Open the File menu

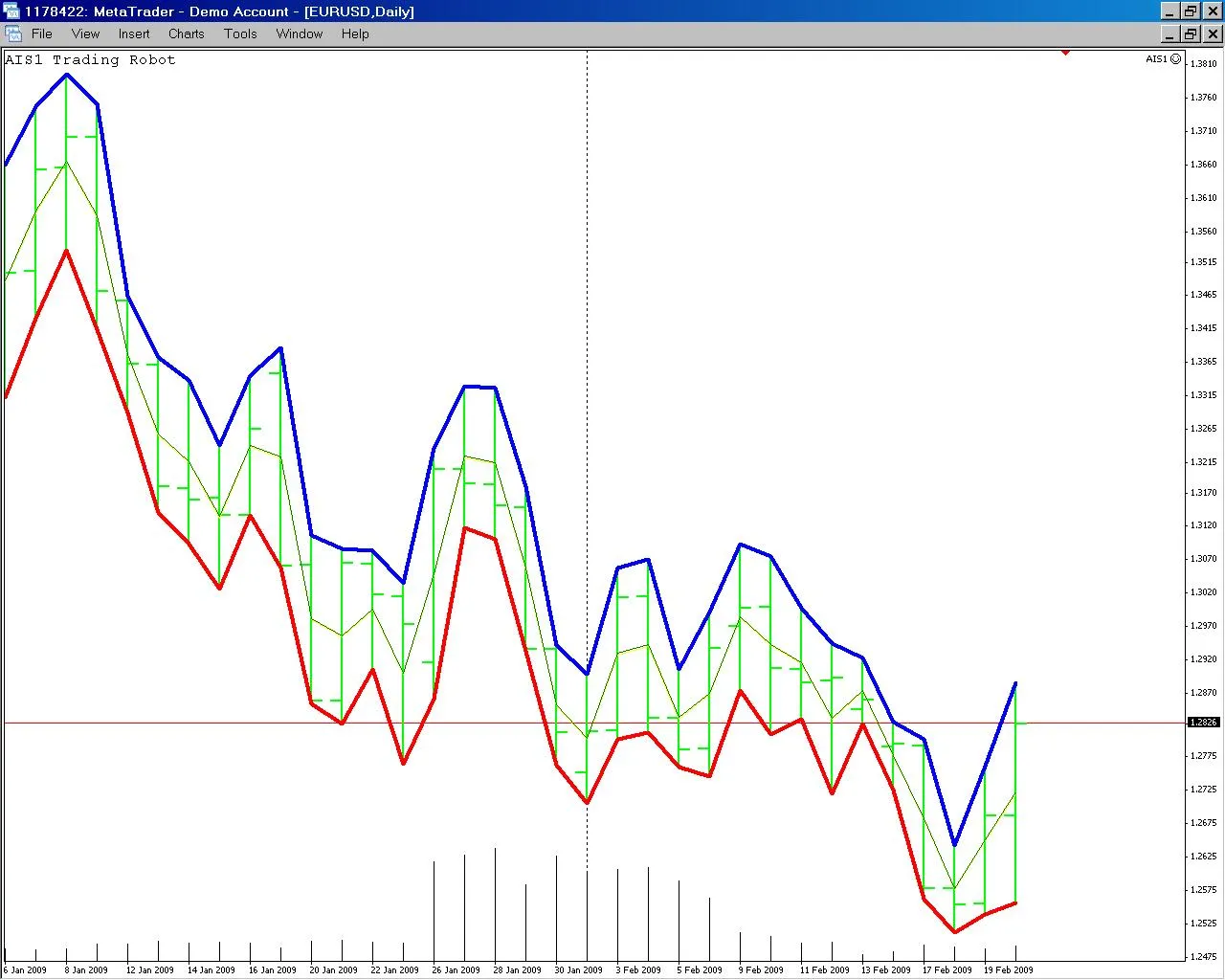coord(42,33)
